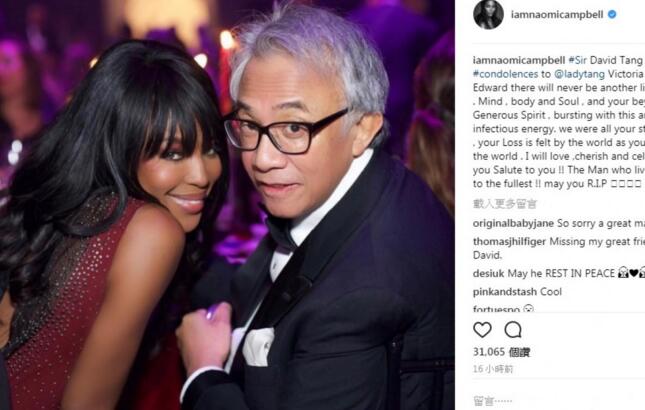Click iamnaomicampbell name in caption
This screenshot has height=410, width=645.
point(519,60)
